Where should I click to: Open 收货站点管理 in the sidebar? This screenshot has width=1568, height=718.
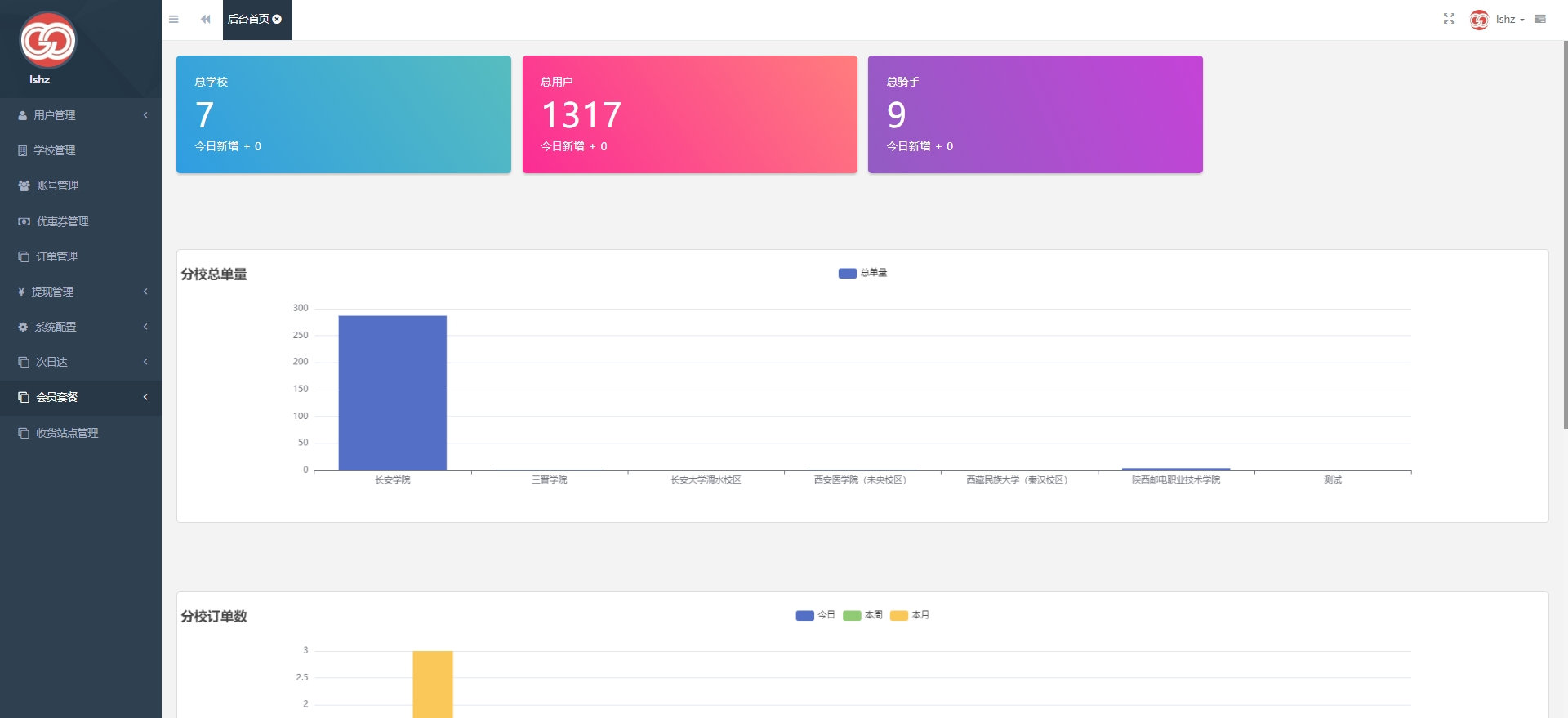pos(67,433)
